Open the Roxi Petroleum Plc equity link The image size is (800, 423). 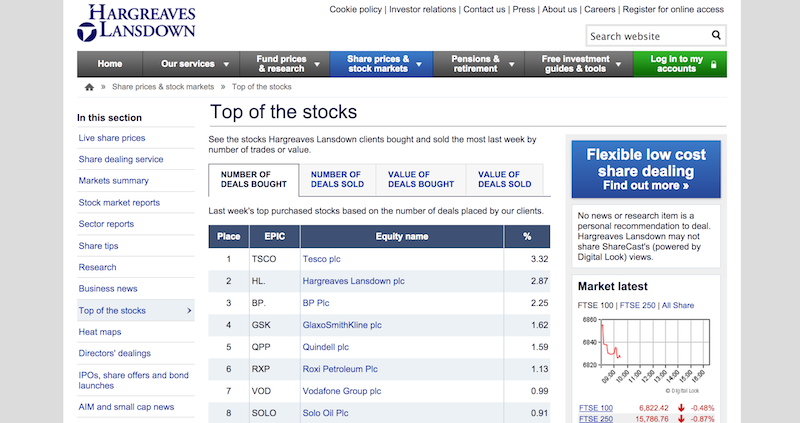[340, 369]
